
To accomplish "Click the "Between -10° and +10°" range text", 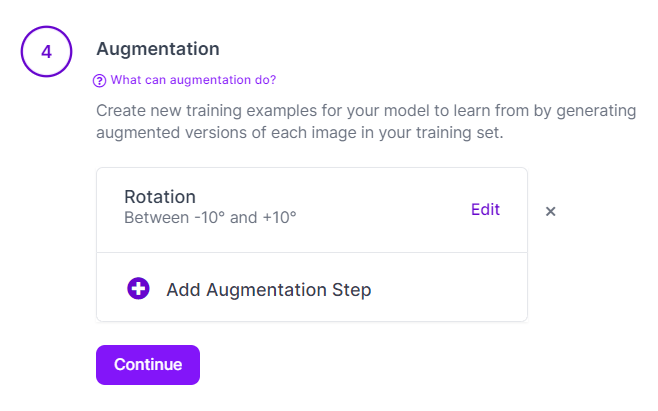I will coord(210,217).
